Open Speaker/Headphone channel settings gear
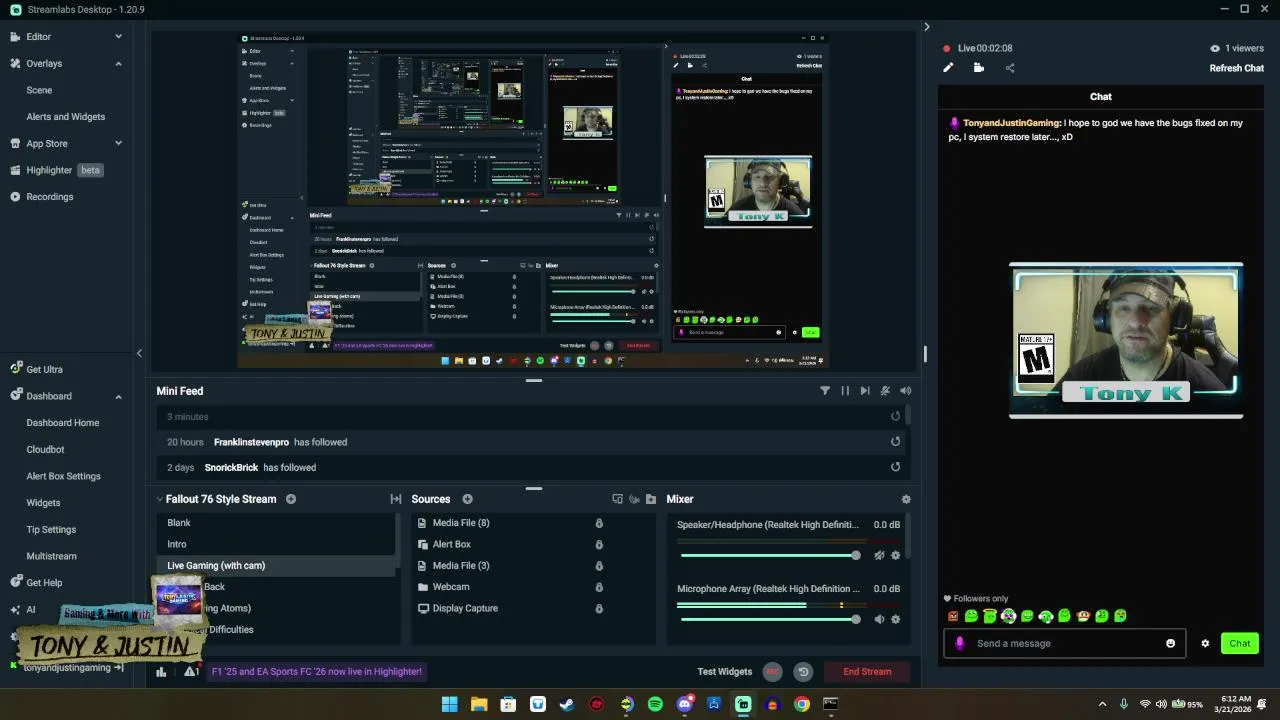1280x720 pixels. click(895, 555)
